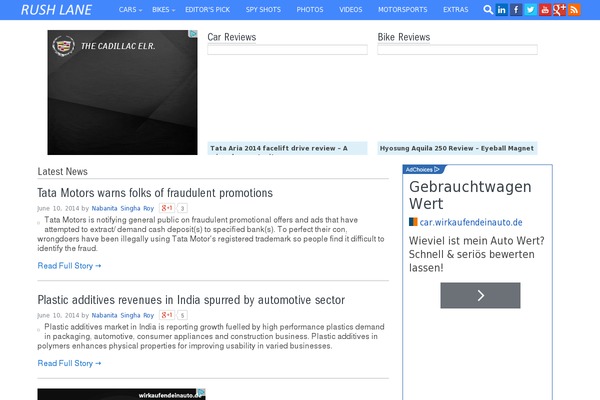Image resolution: width=600 pixels, height=400 pixels.
Task: Go to SPY SHOTS section
Action: coord(263,10)
